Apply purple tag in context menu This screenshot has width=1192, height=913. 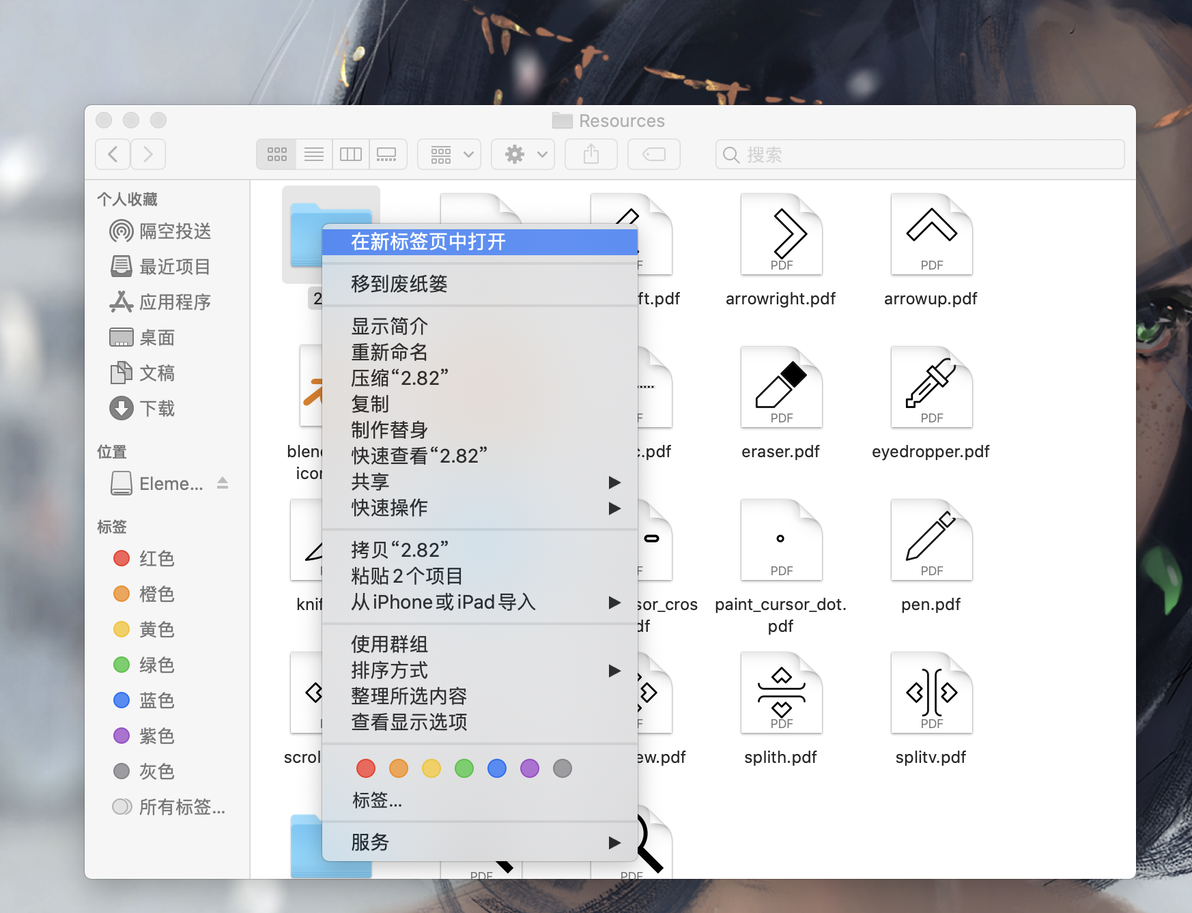click(x=530, y=769)
